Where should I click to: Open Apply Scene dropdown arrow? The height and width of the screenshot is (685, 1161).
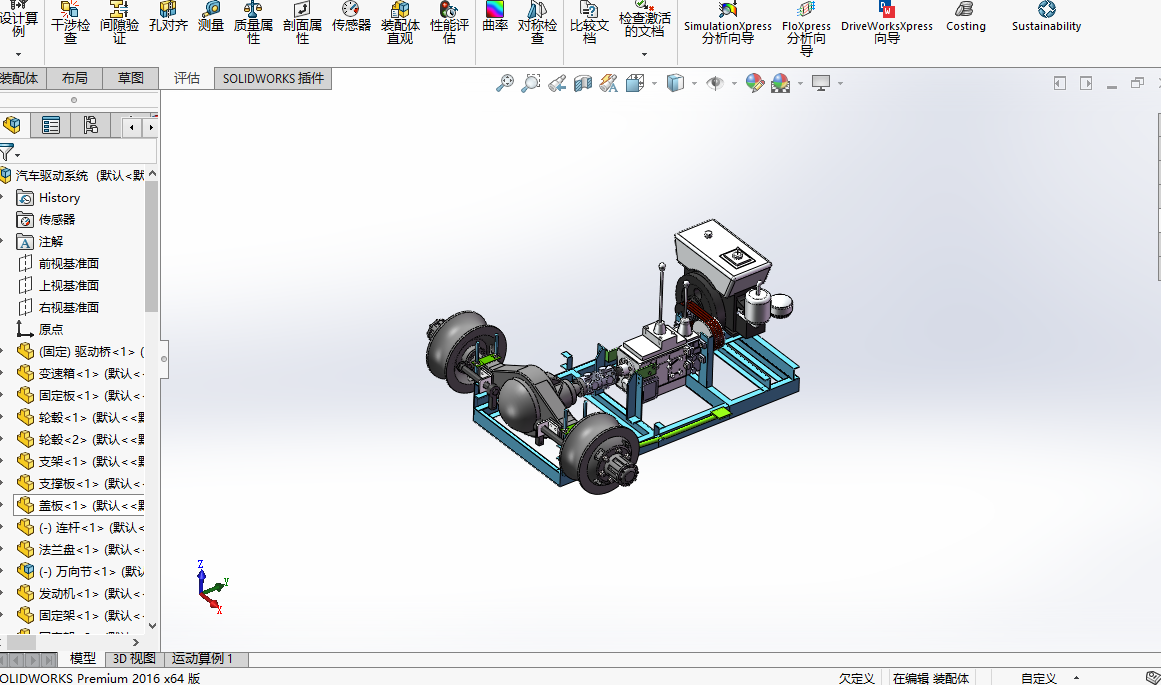800,84
